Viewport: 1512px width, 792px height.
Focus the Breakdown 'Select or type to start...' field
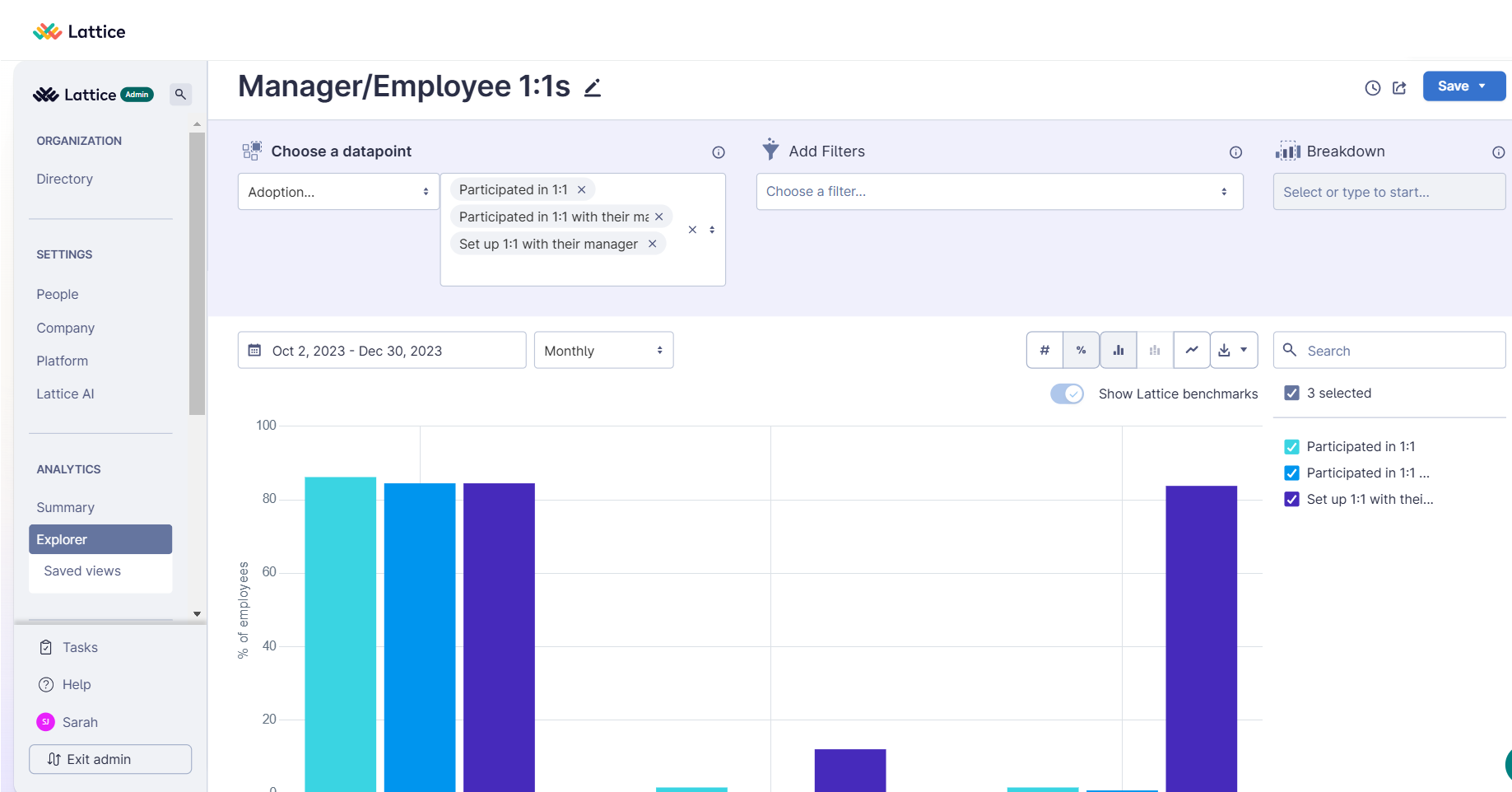coord(1389,191)
